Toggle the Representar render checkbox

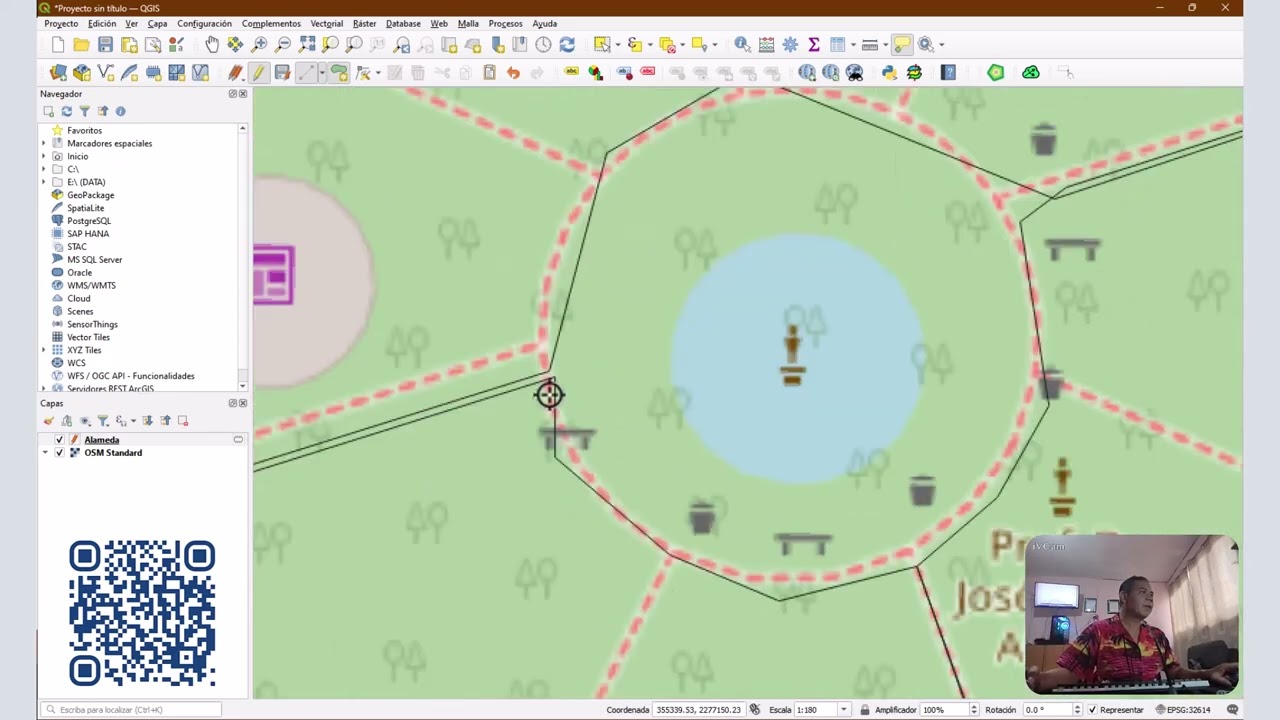pos(1092,710)
